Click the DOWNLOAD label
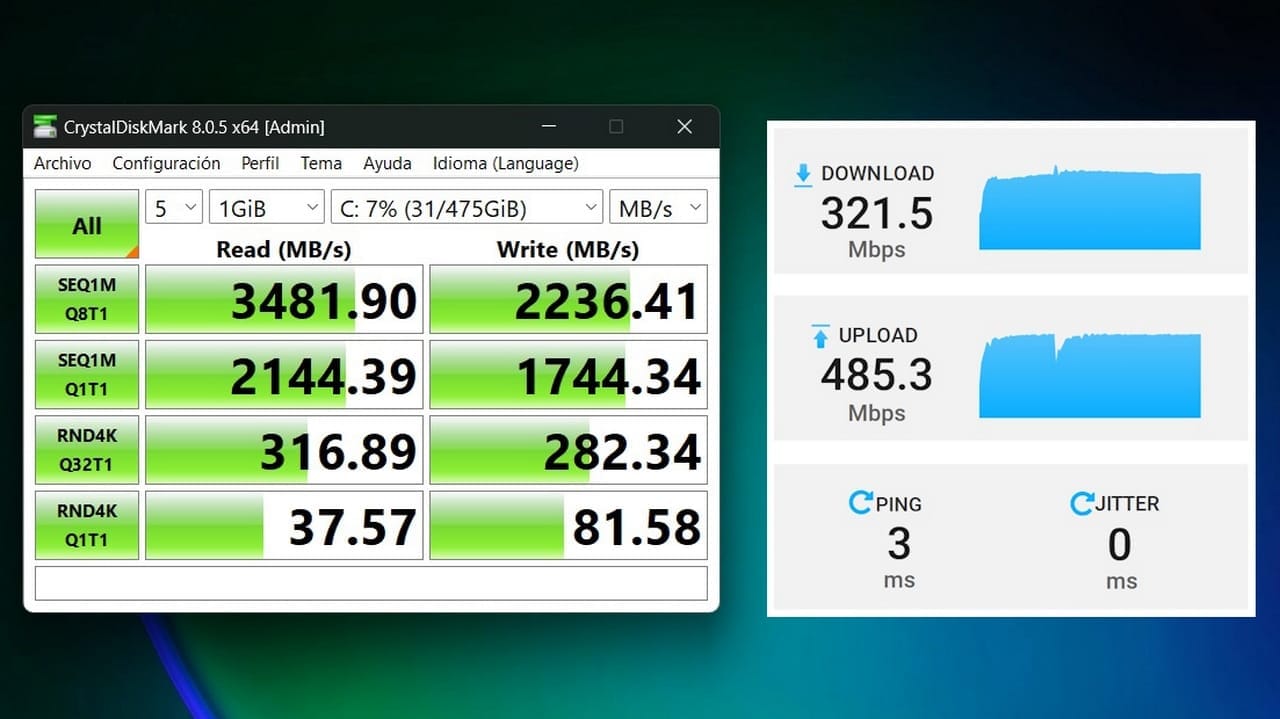The width and height of the screenshot is (1280, 719). pyautogui.click(x=877, y=173)
